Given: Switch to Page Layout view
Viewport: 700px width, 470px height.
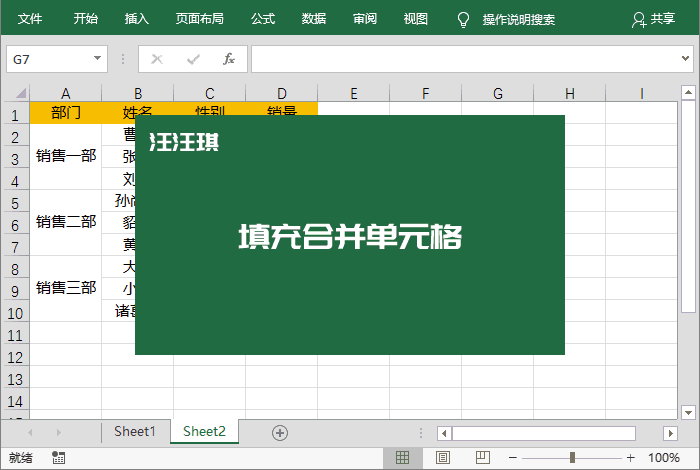Looking at the screenshot, I should tap(443, 457).
